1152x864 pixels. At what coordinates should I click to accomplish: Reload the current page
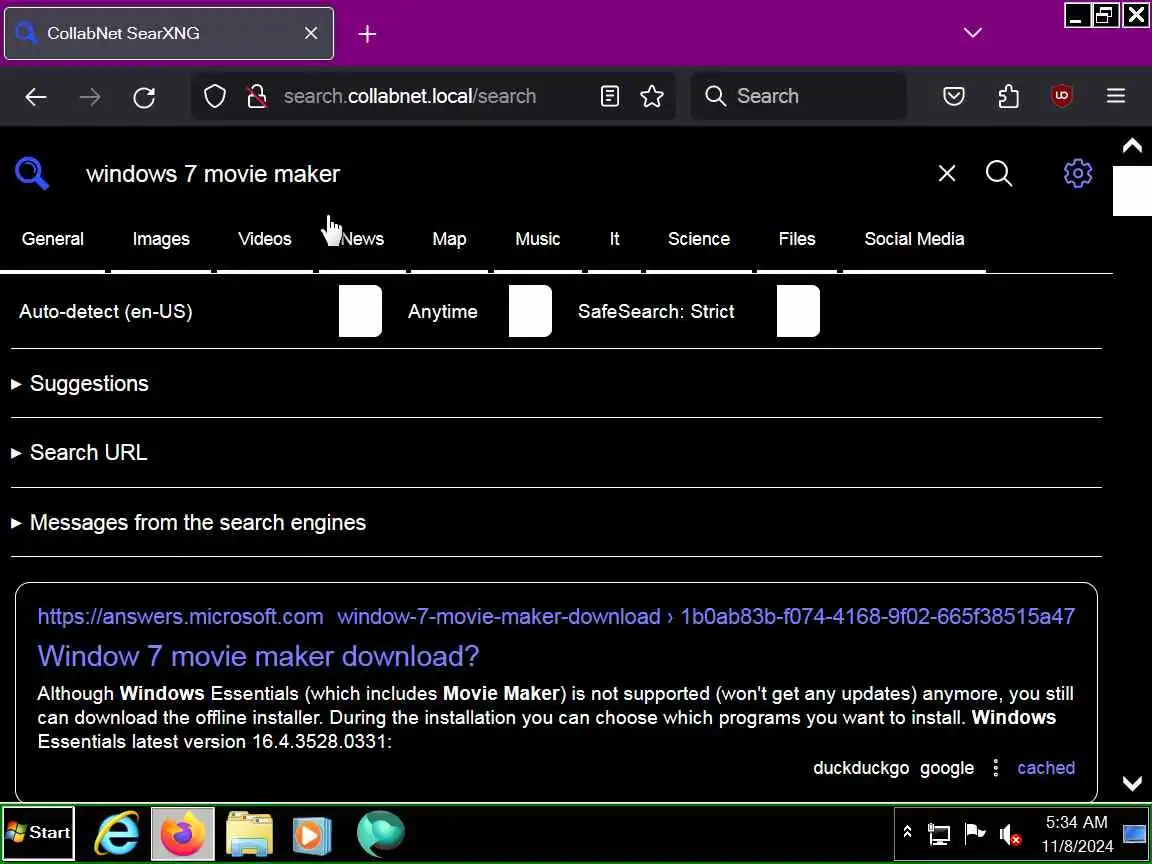[144, 96]
